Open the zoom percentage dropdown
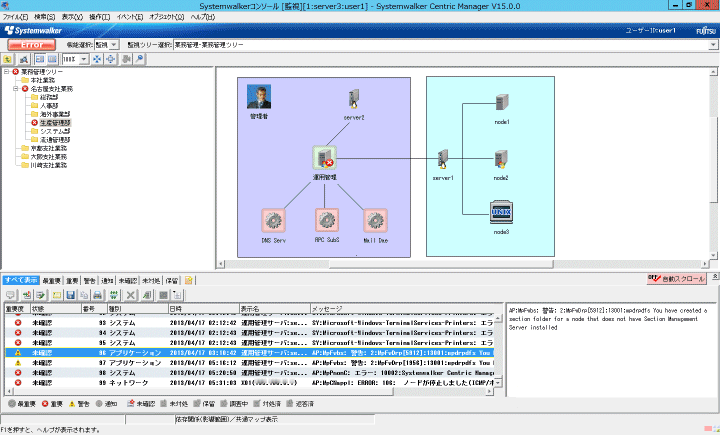Image resolution: width=720 pixels, height=435 pixels. (84, 59)
